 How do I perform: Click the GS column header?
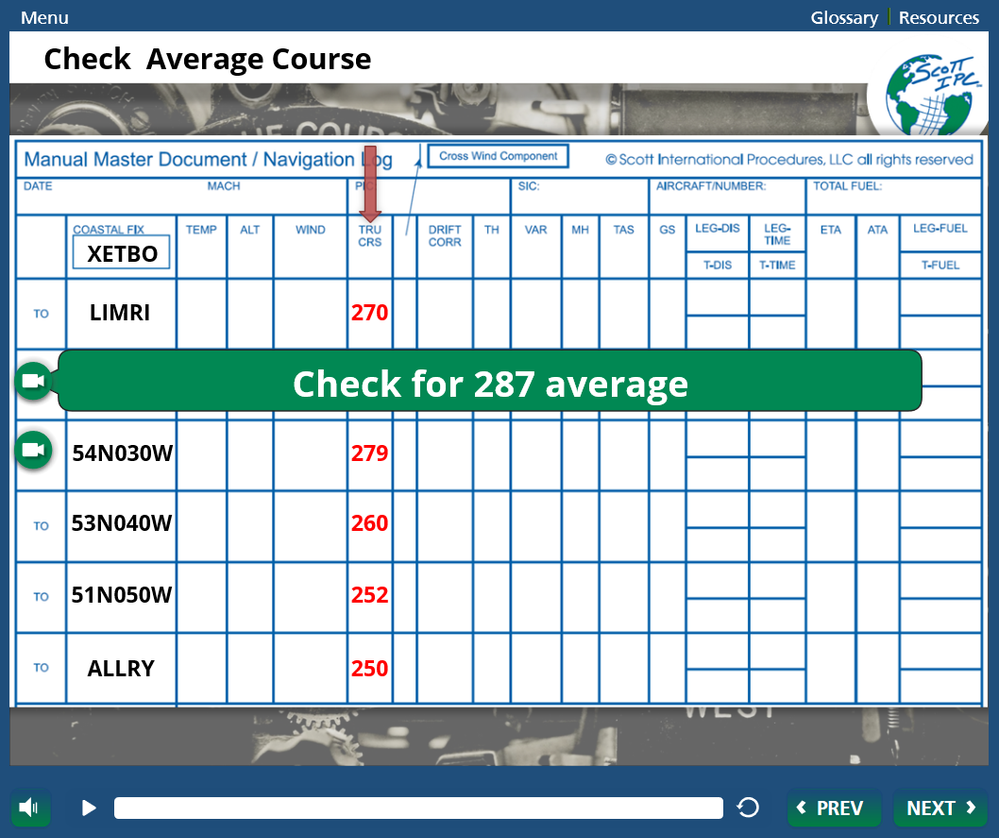666,230
